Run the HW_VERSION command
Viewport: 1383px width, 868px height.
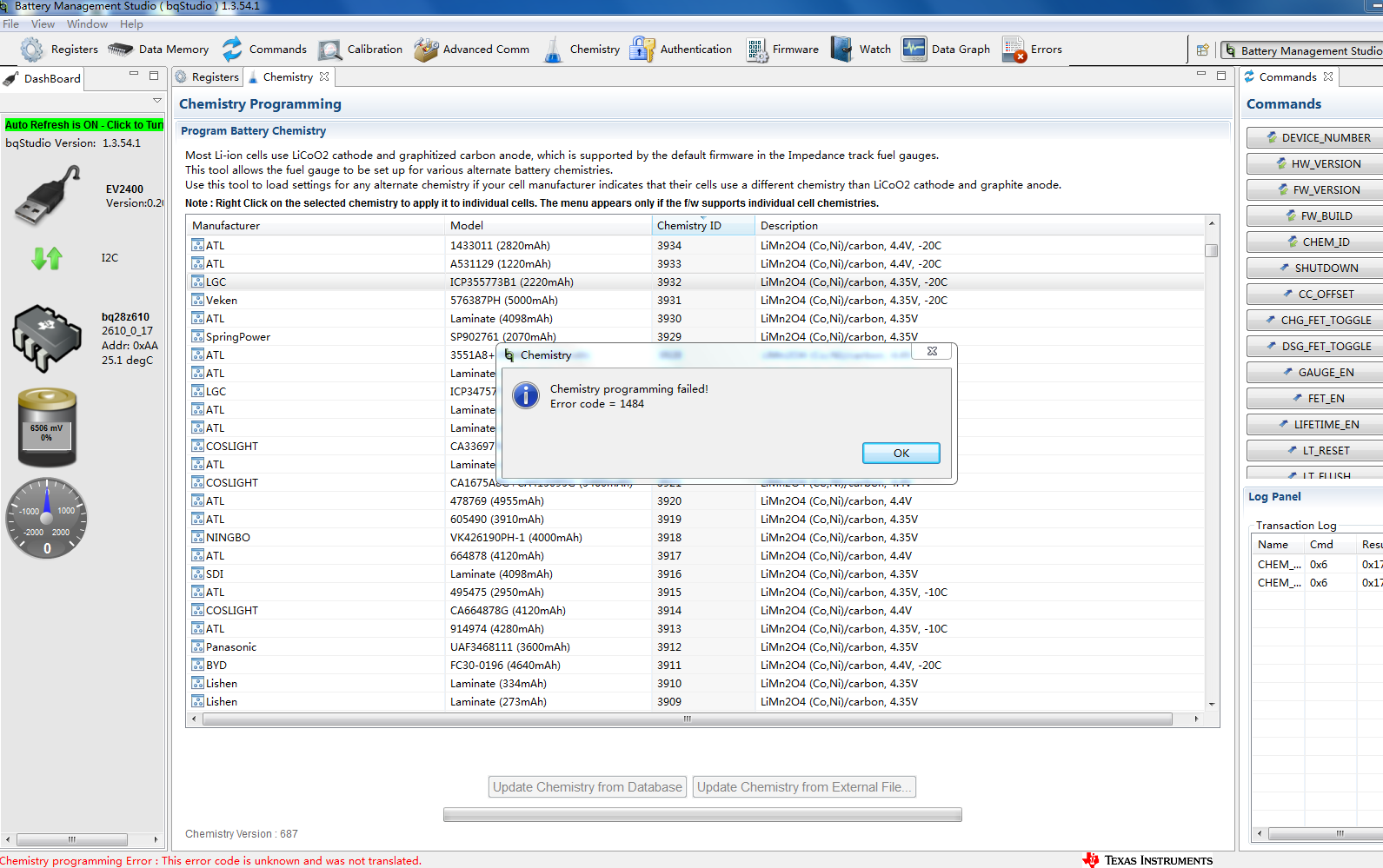point(1316,163)
